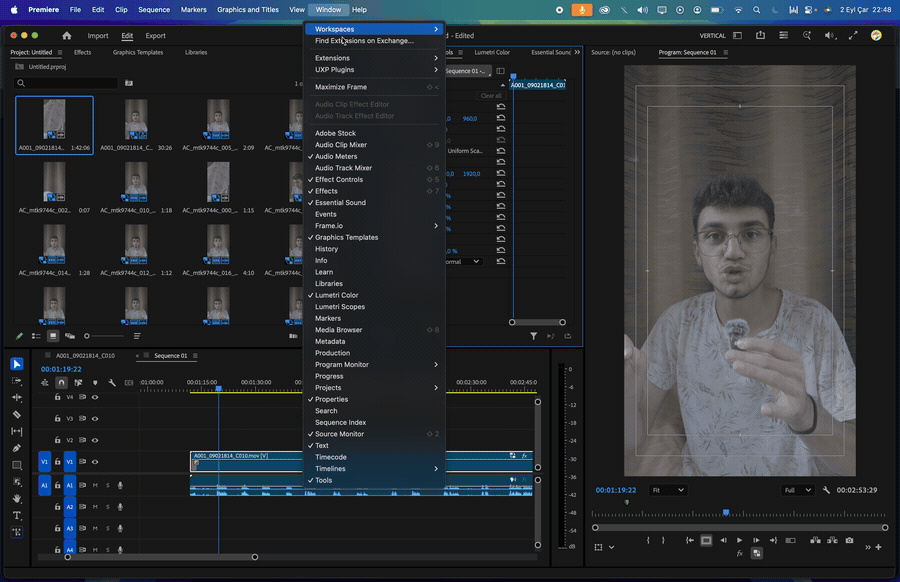
Task: Expand UXP Plugins submenu
Action: tap(374, 69)
